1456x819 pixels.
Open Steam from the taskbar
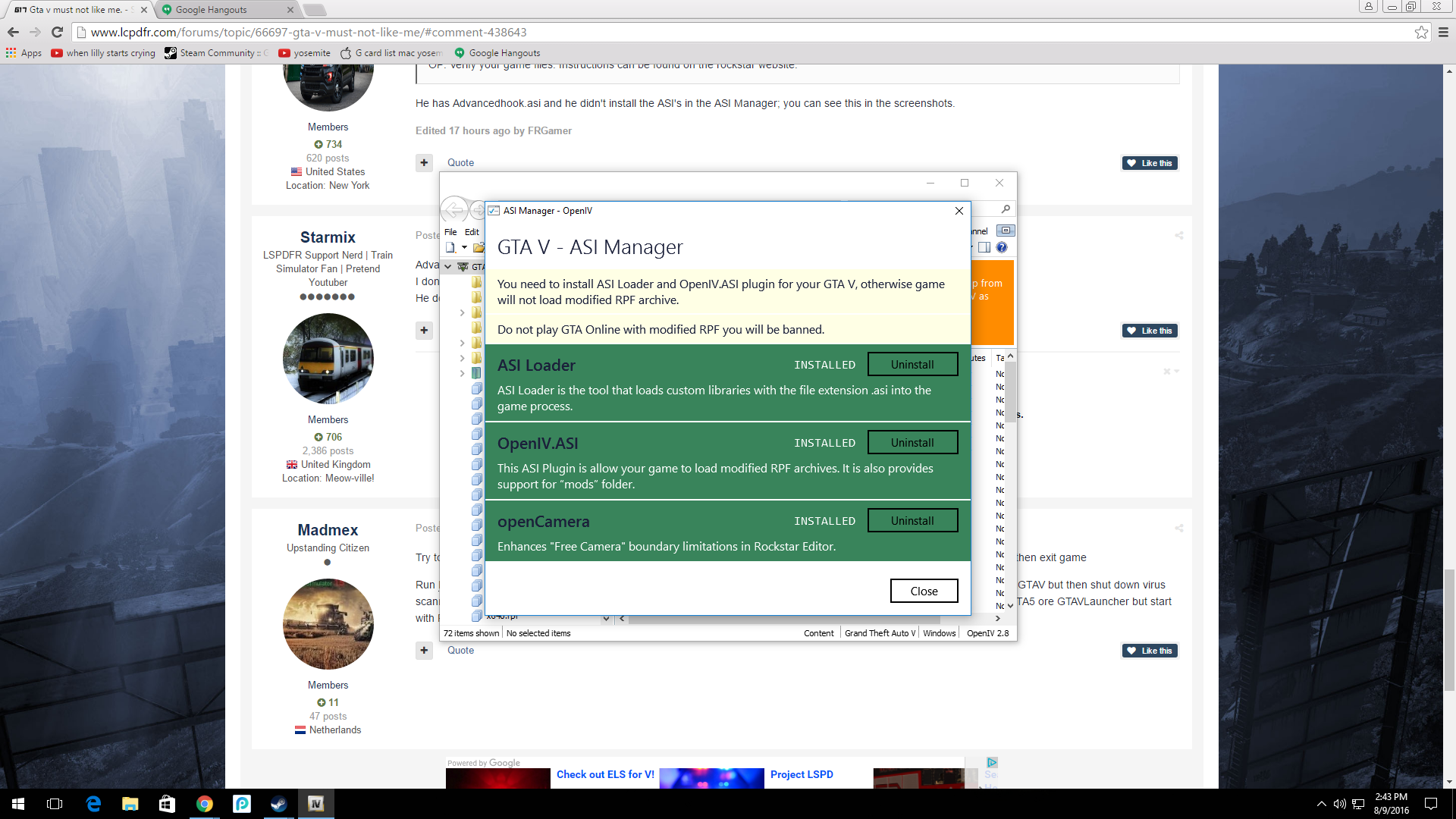(x=278, y=804)
